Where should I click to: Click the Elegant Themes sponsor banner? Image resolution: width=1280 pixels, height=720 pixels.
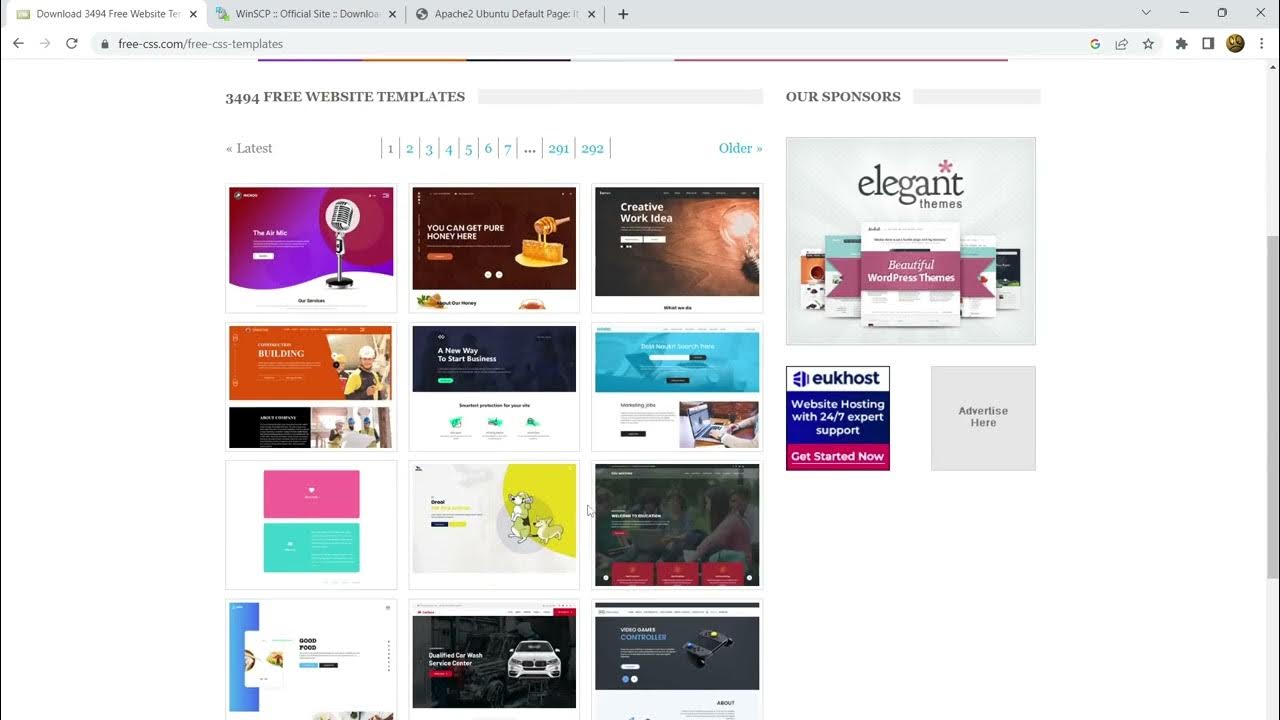(x=911, y=241)
